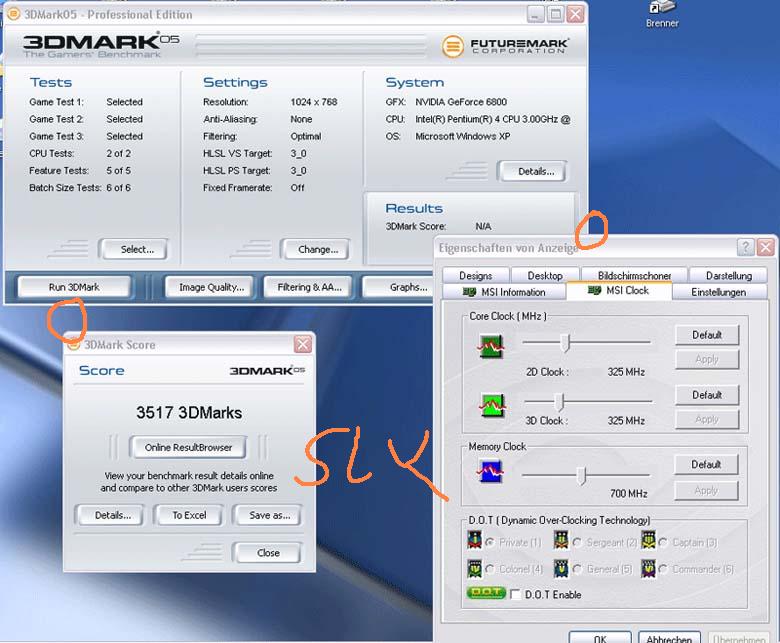This screenshot has height=643, width=780.
Task: Click the Sergeant rank soldier icon
Action: [561, 540]
